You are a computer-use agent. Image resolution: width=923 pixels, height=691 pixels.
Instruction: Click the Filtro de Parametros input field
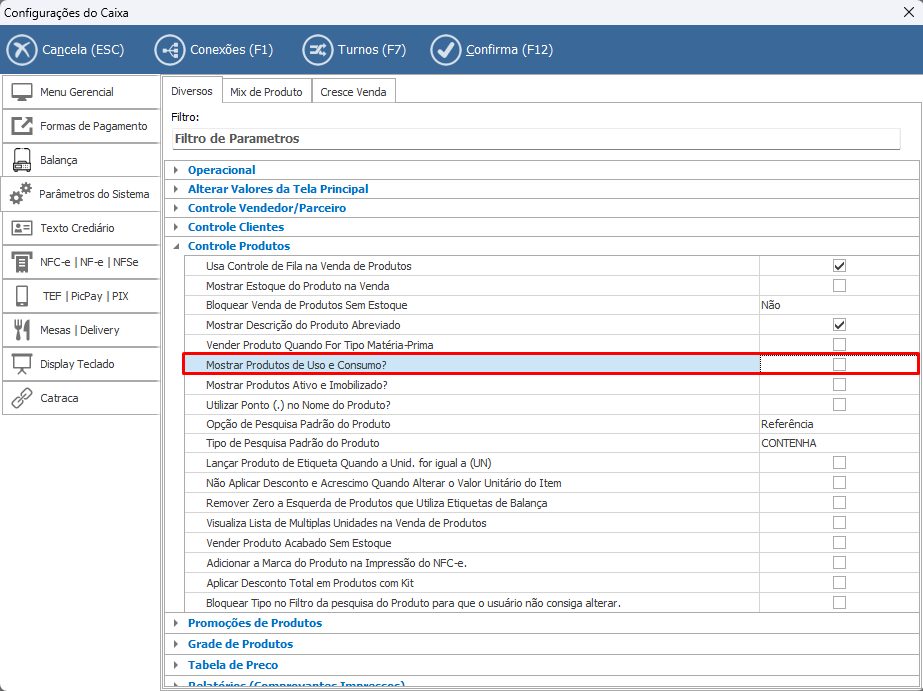(540, 139)
